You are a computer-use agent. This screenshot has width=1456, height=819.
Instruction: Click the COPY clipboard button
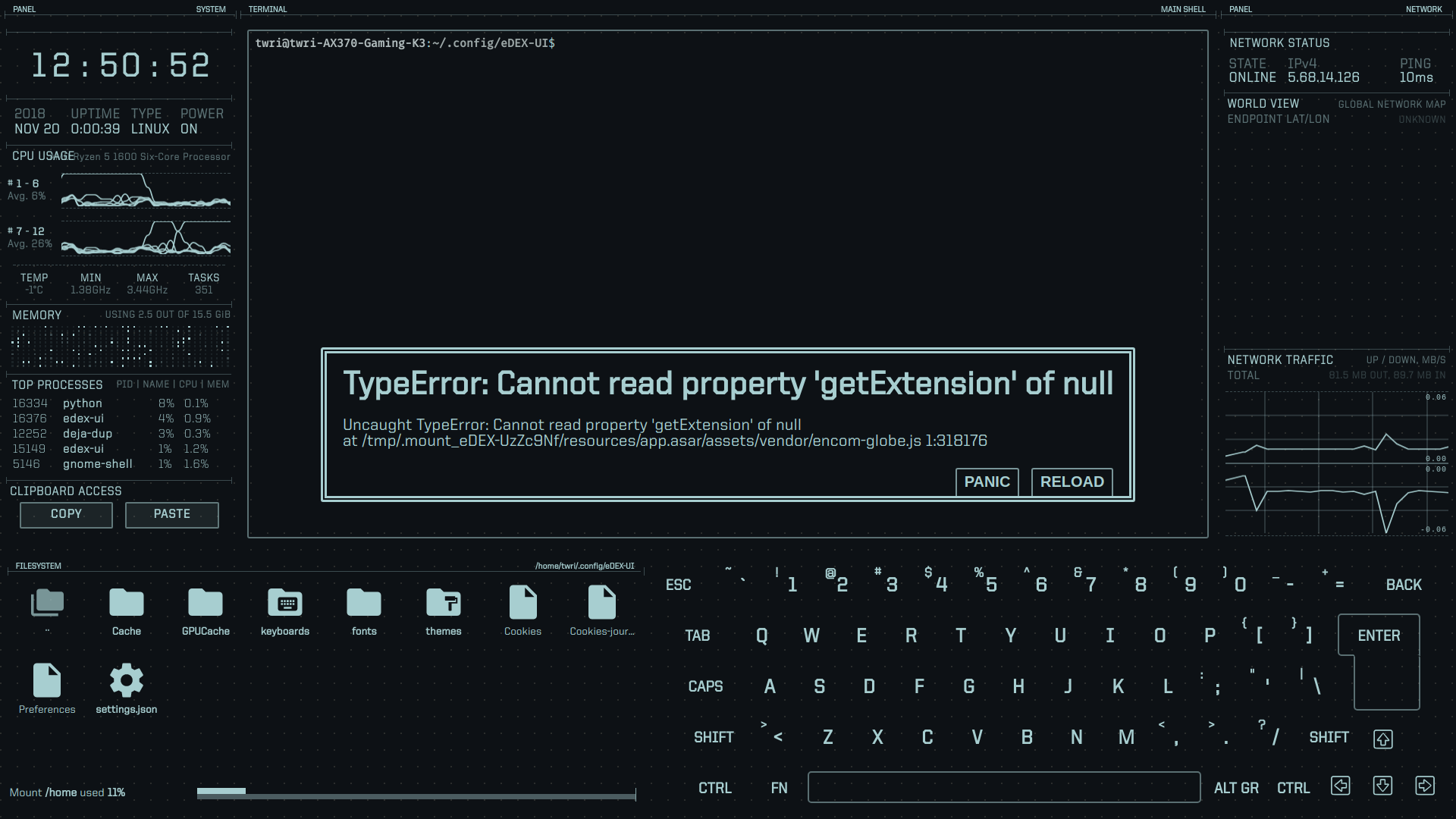[x=66, y=514]
